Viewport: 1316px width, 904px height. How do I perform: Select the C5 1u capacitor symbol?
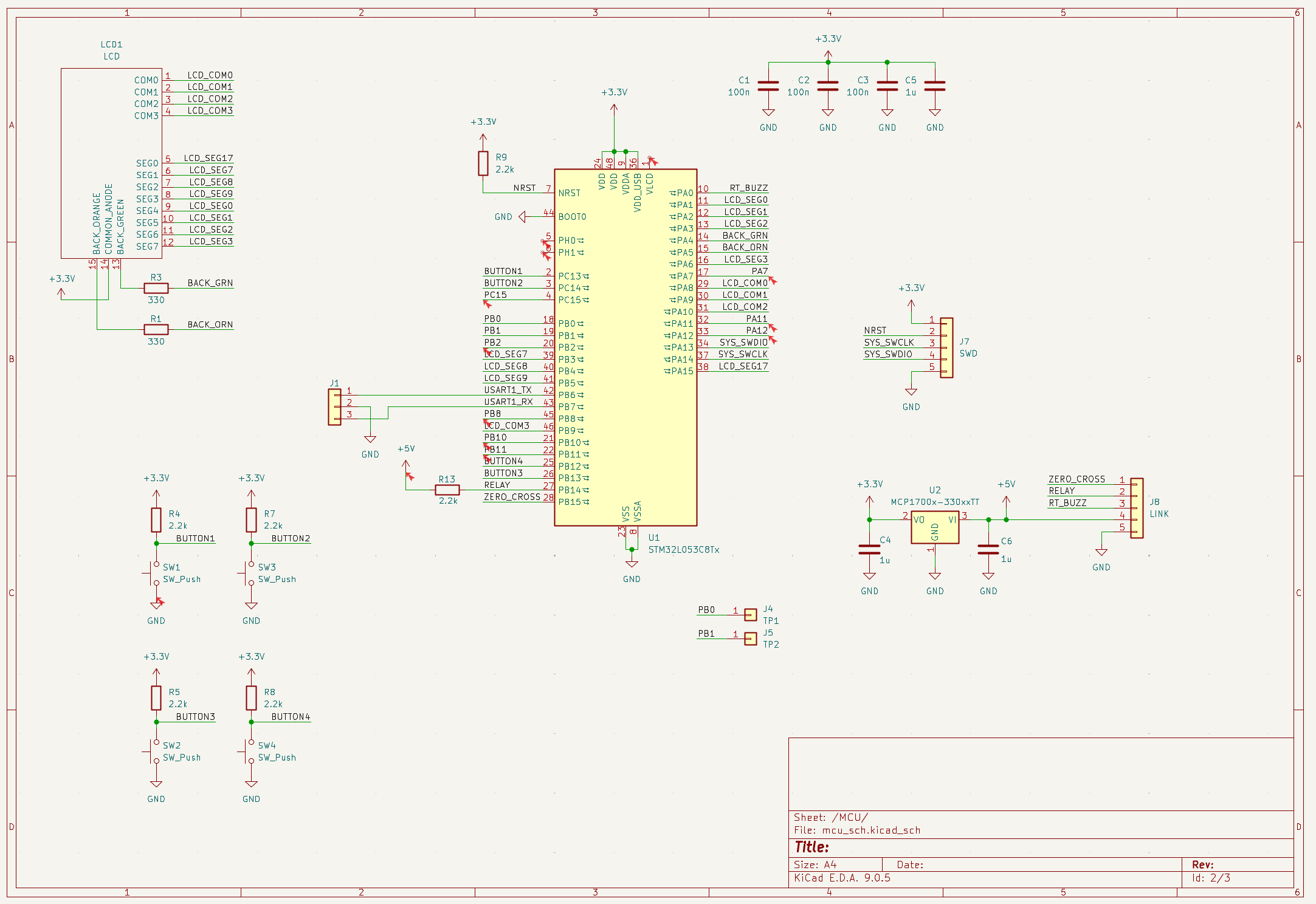tap(934, 86)
